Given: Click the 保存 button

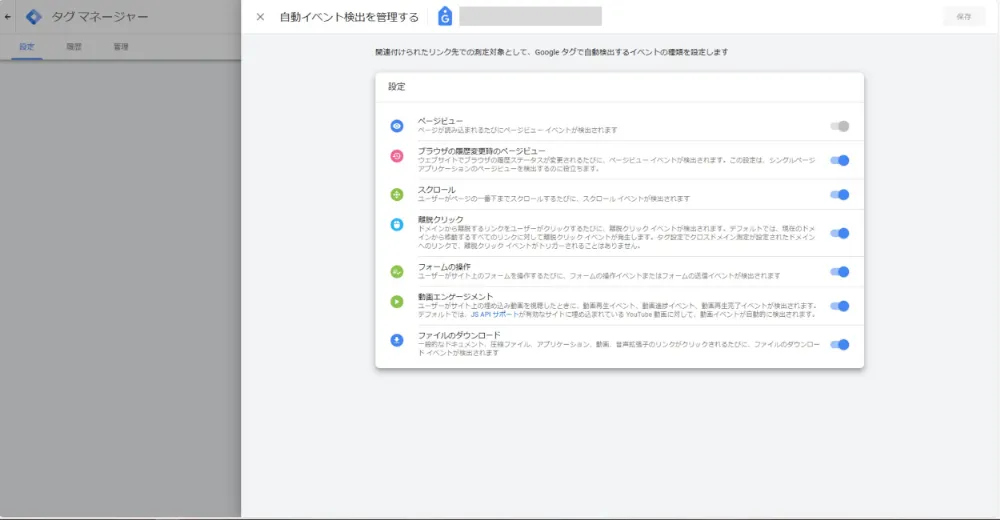Looking at the screenshot, I should pos(964,17).
